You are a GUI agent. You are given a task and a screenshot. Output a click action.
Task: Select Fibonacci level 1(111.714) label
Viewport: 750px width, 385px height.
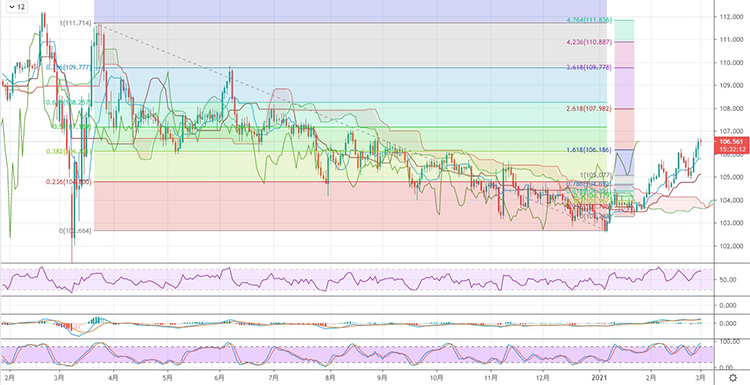(x=75, y=22)
